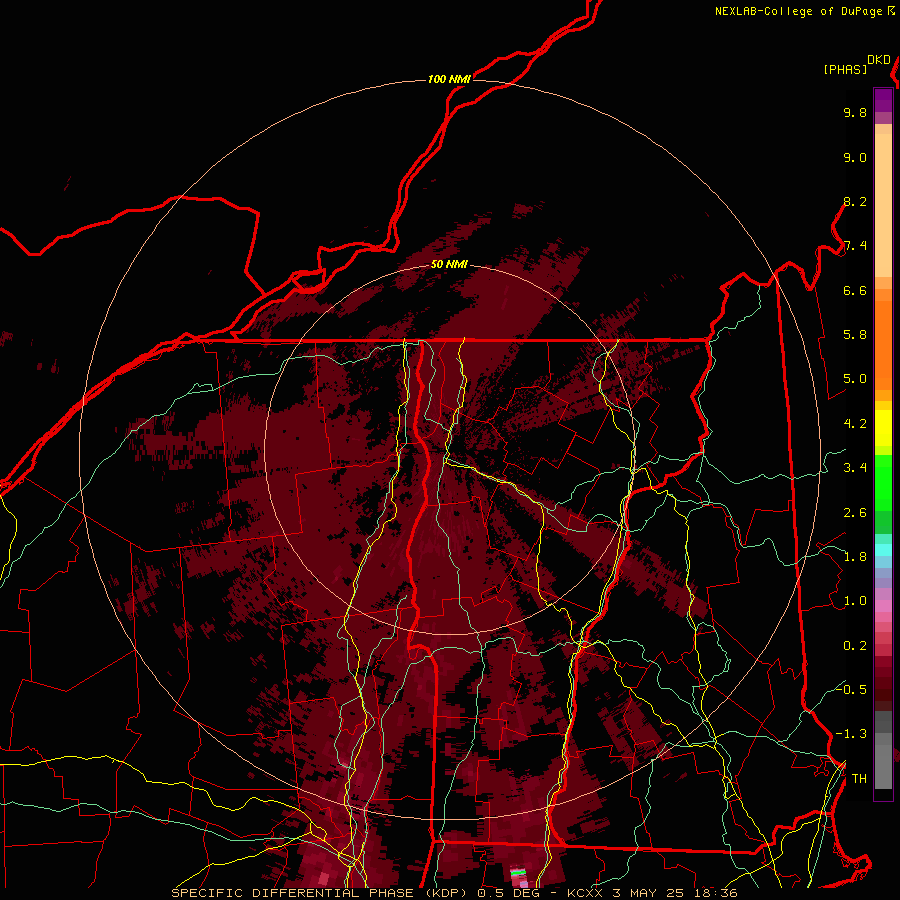
Task: Click the -1.3 scale label
Action: point(851,734)
